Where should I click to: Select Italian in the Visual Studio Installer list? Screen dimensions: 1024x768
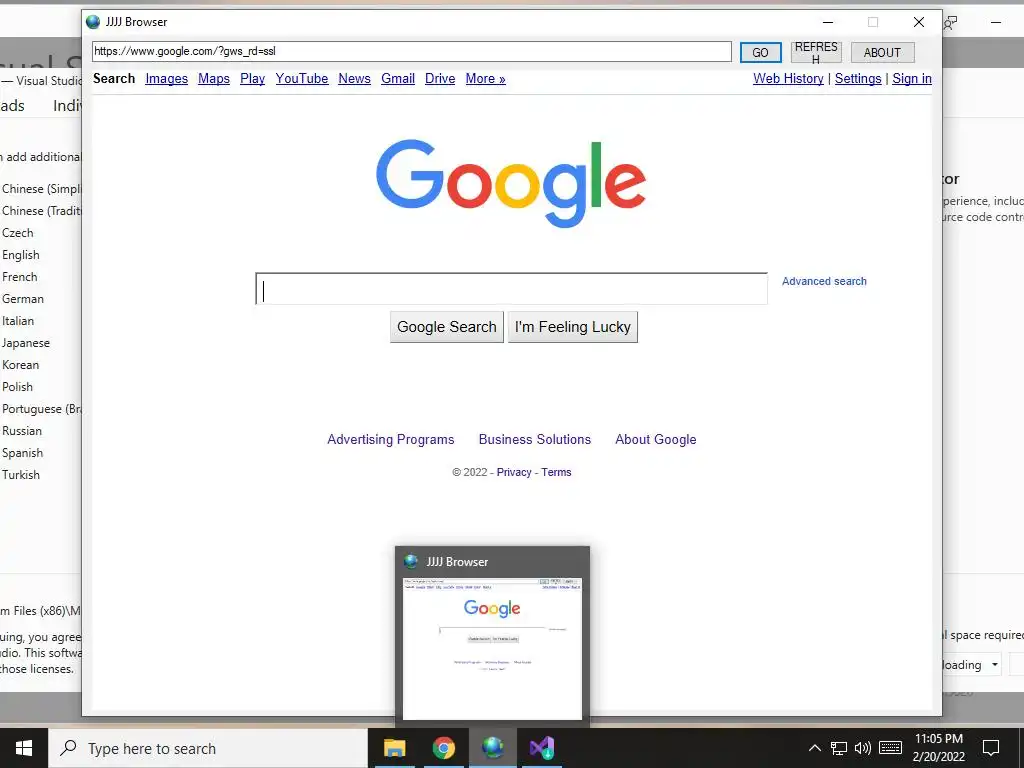[18, 321]
